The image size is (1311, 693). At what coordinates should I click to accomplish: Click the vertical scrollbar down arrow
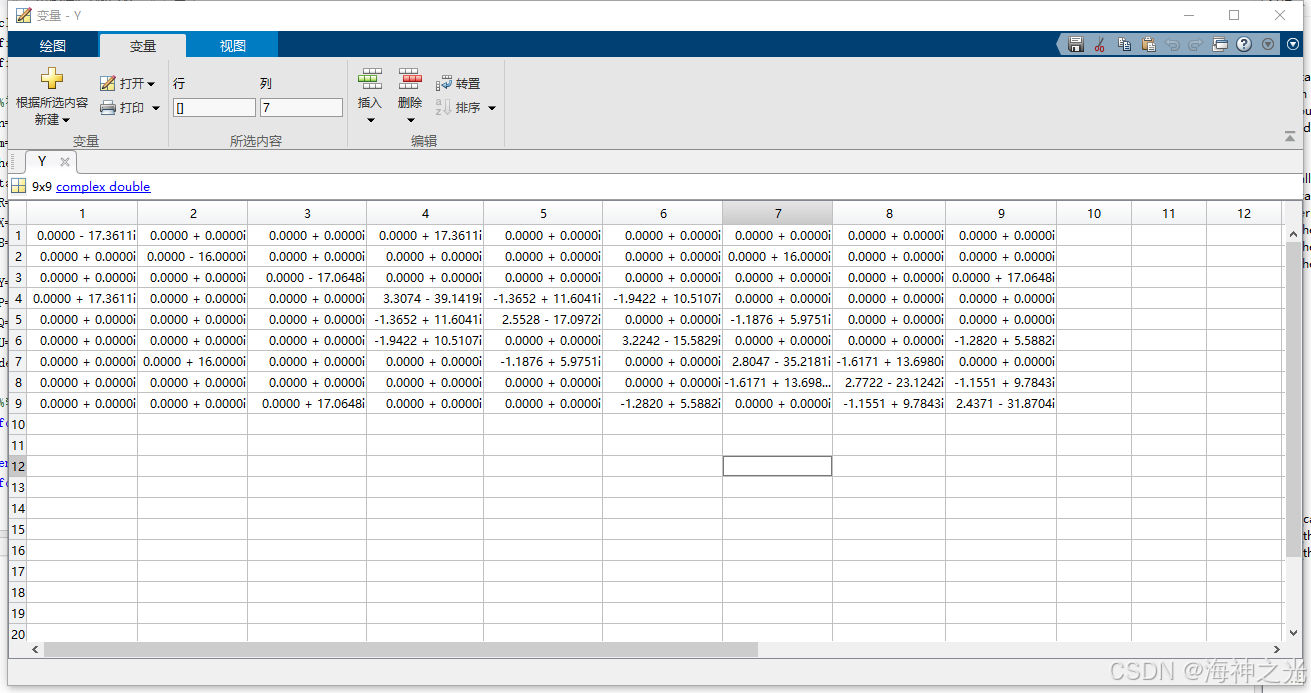1293,633
